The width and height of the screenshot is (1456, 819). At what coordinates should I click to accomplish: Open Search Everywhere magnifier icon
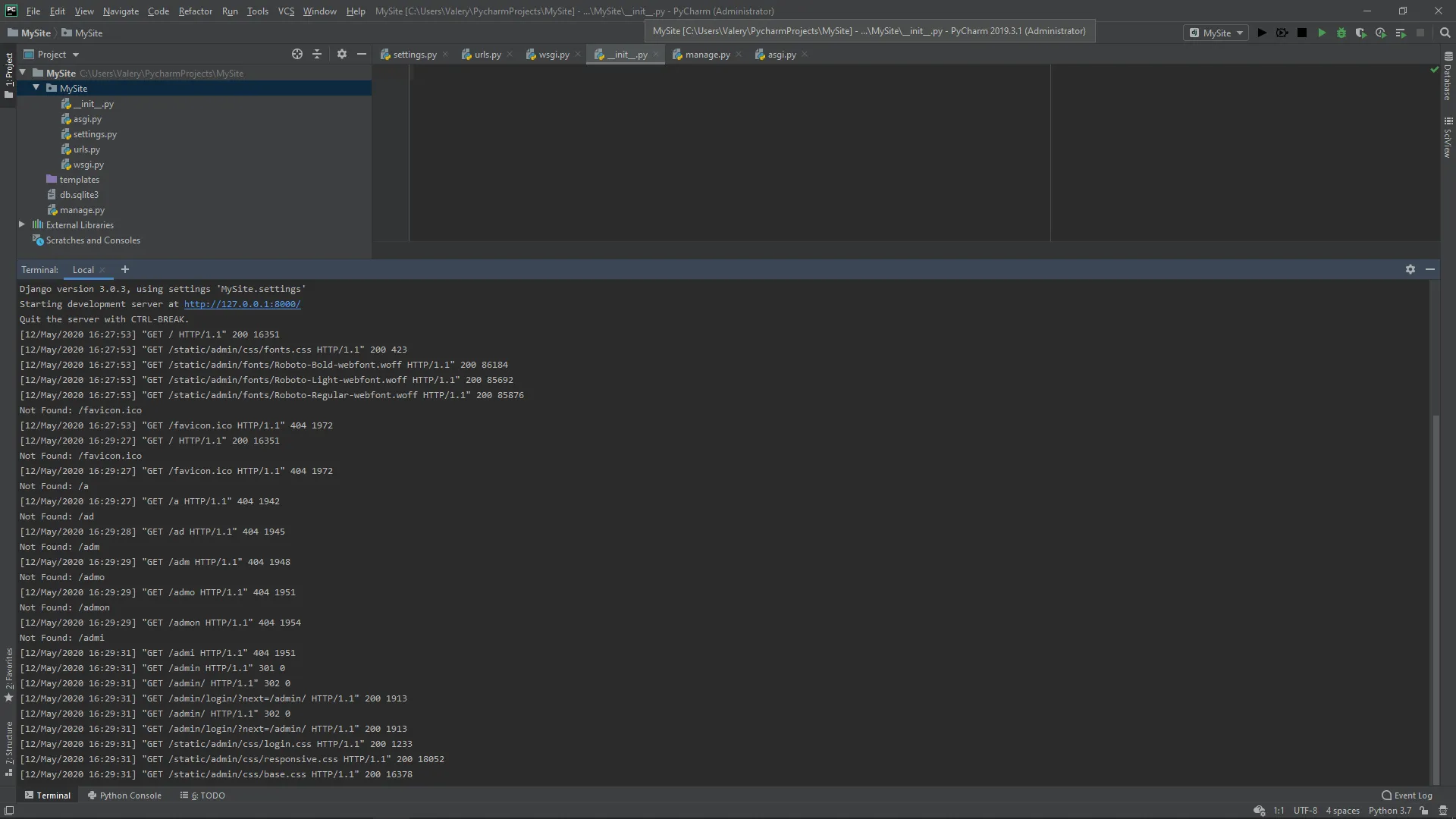point(1445,33)
